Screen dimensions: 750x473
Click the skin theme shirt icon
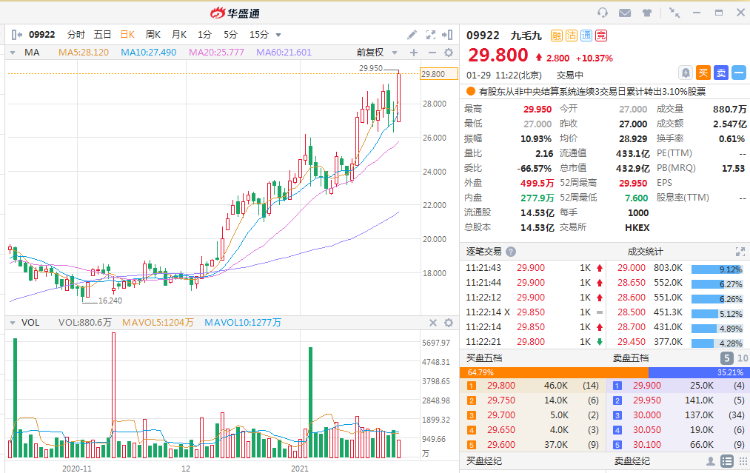(648, 13)
